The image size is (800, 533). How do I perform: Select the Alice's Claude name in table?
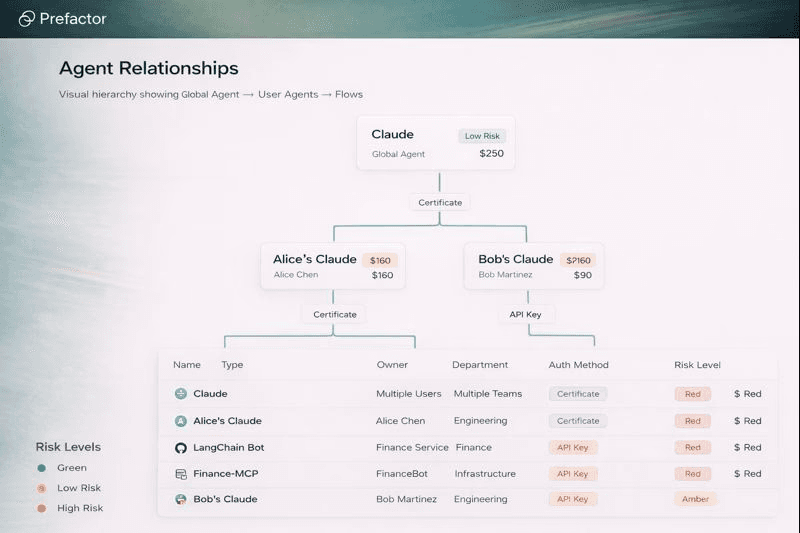click(x=228, y=421)
